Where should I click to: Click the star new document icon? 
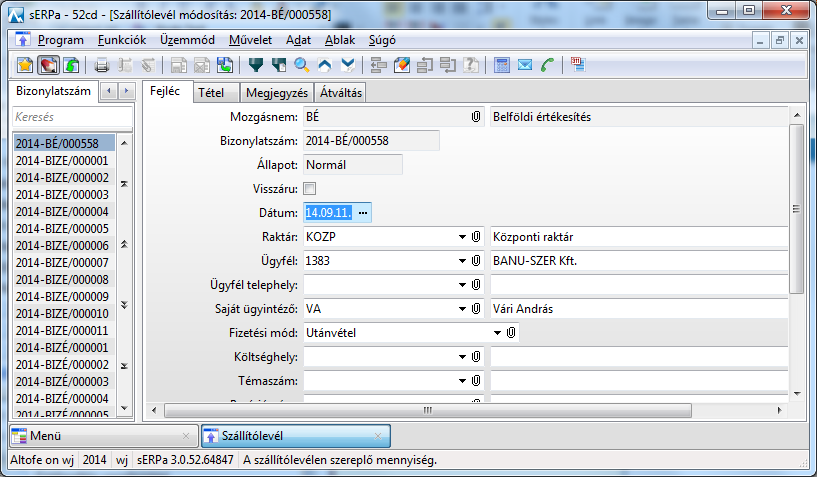pyautogui.click(x=25, y=66)
